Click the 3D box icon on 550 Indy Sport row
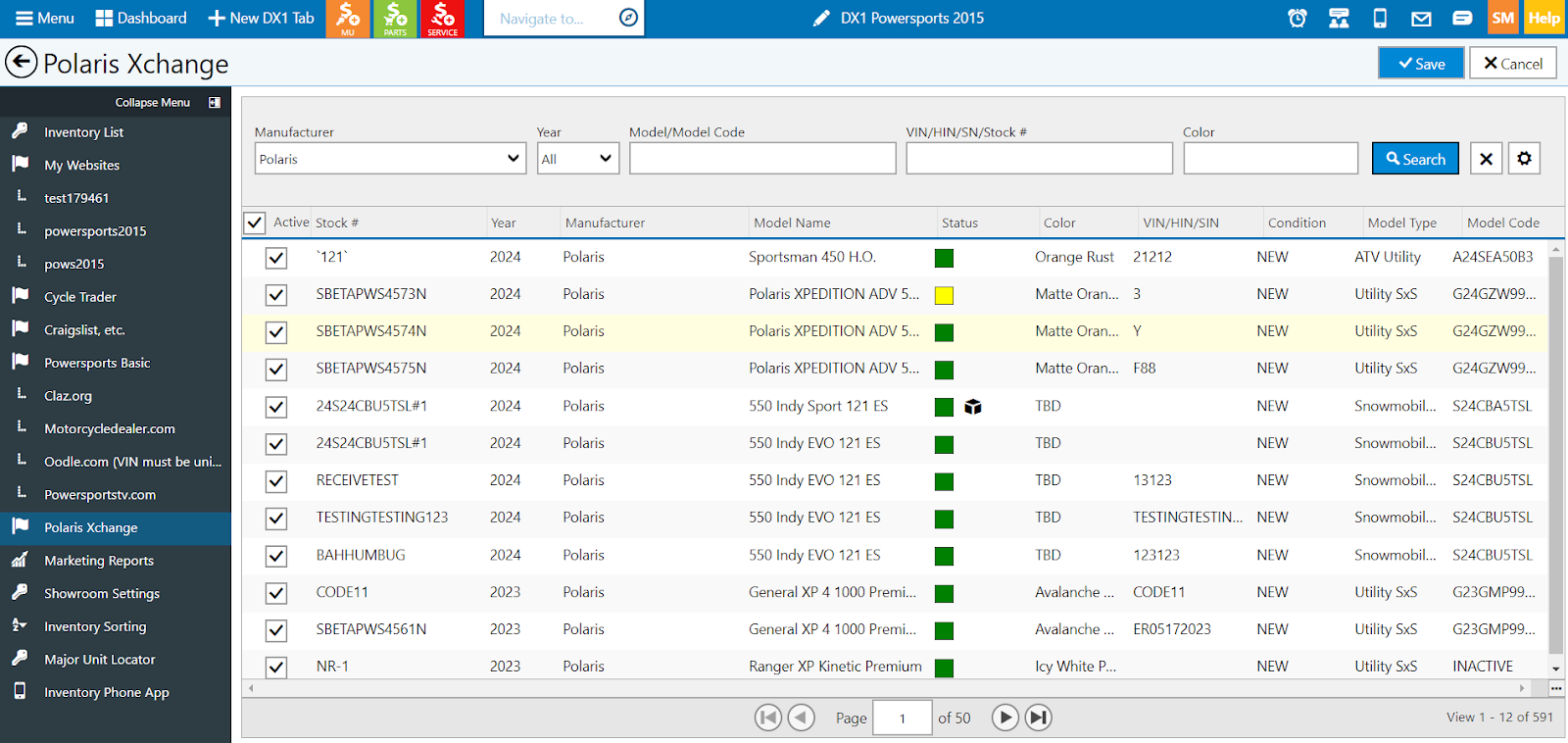 coord(973,407)
